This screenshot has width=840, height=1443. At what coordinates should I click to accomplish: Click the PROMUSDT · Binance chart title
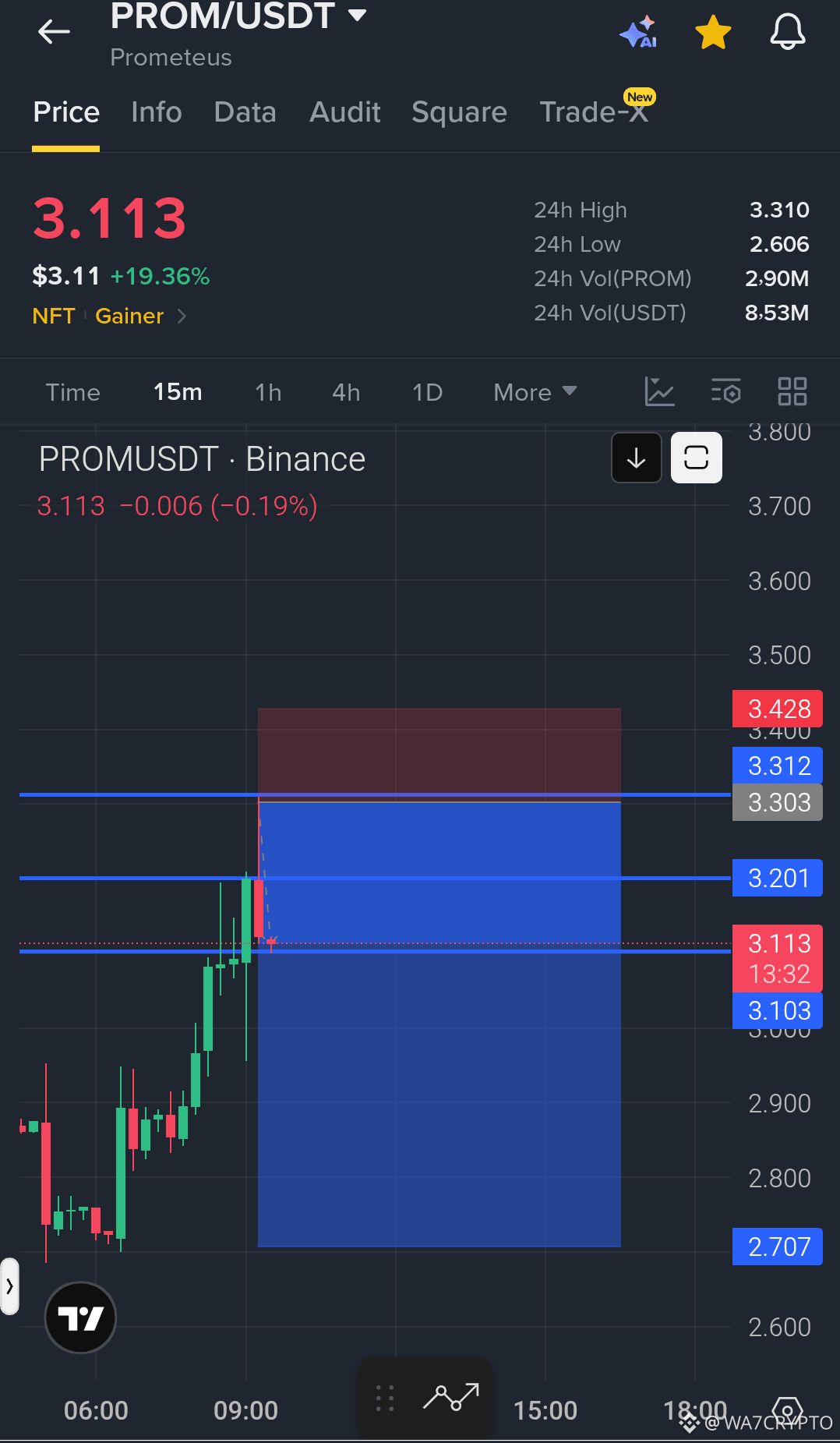pos(202,459)
